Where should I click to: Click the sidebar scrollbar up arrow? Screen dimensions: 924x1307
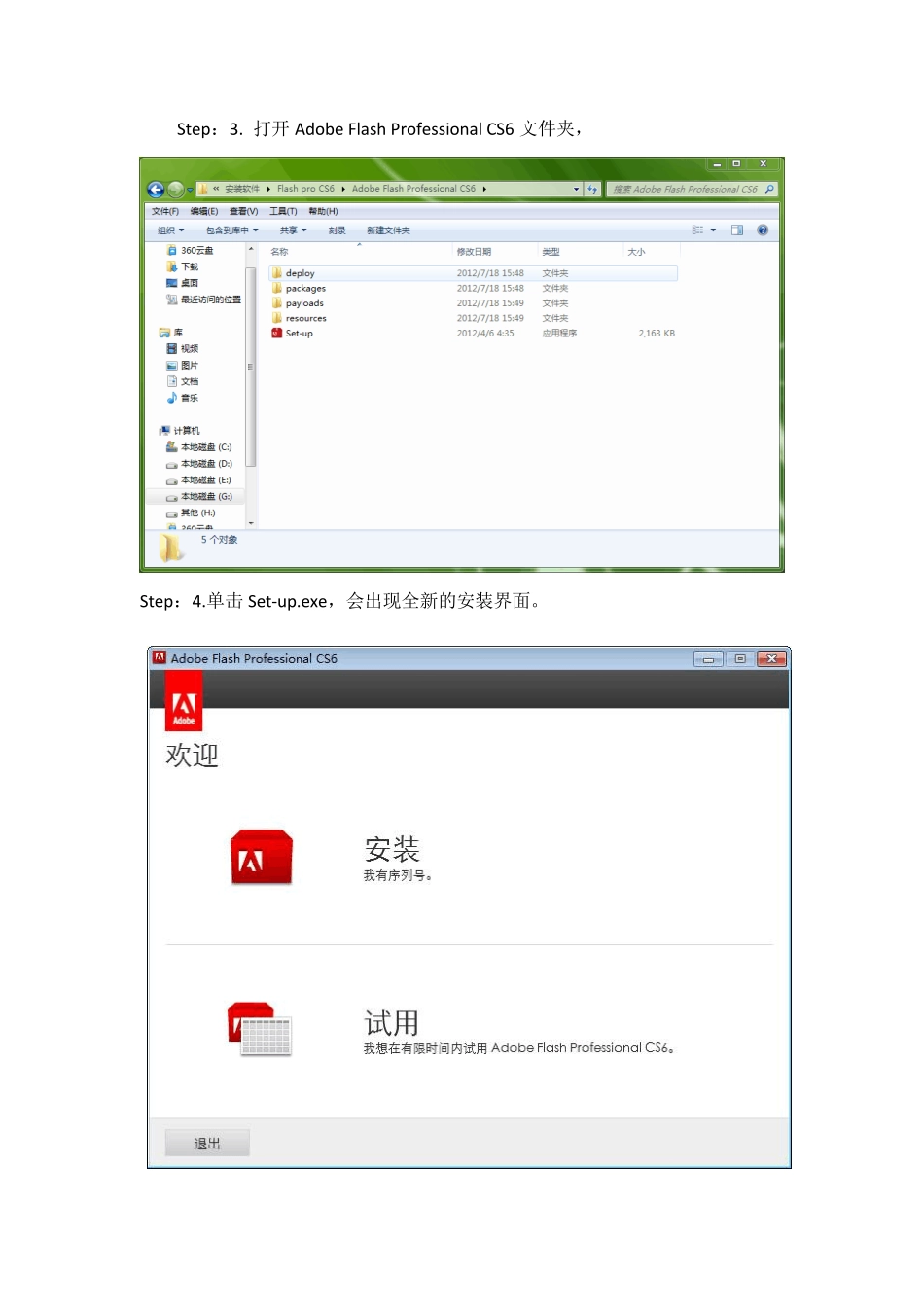[x=251, y=249]
